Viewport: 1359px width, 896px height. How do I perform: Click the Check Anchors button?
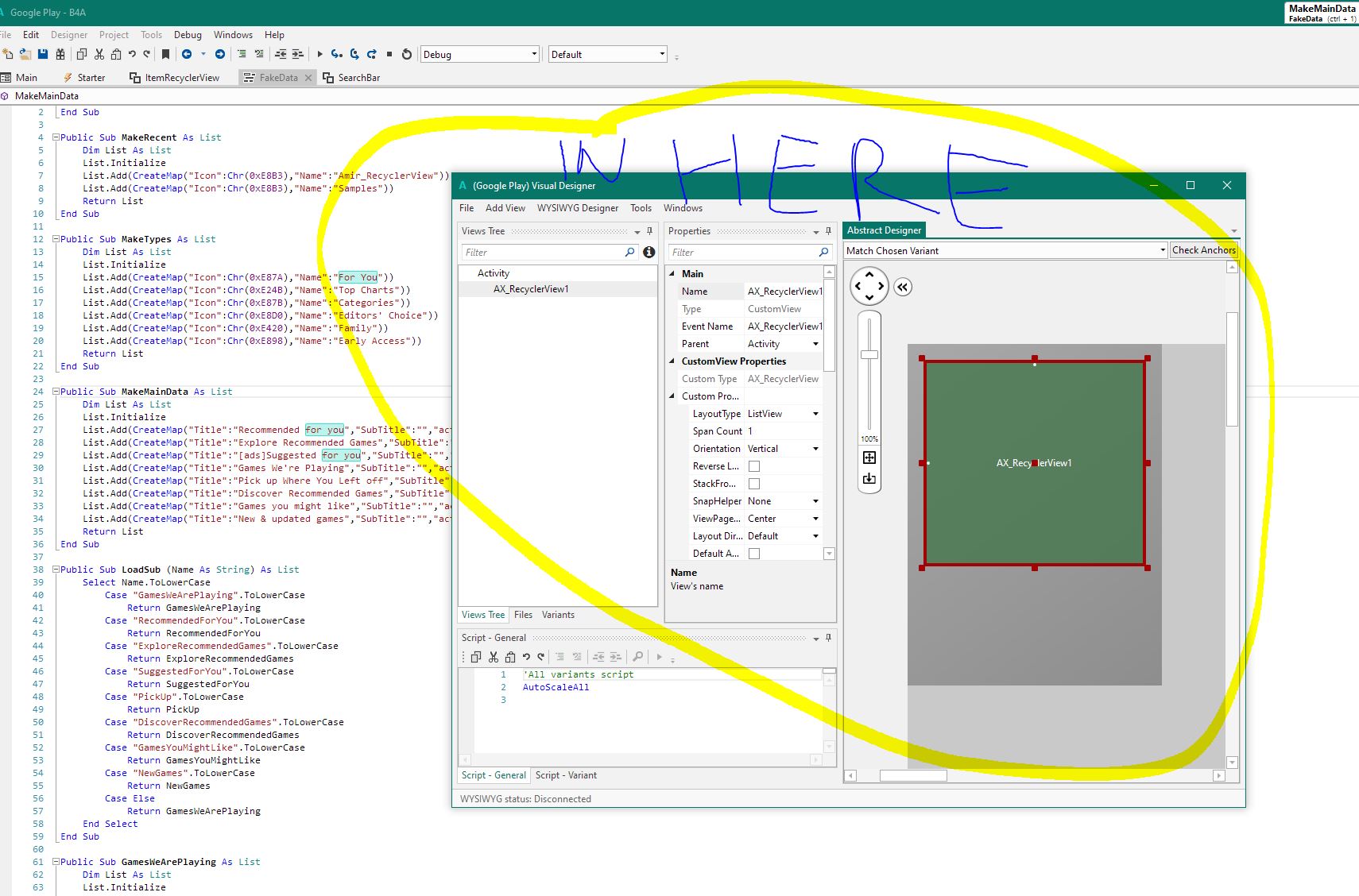pyautogui.click(x=1204, y=250)
